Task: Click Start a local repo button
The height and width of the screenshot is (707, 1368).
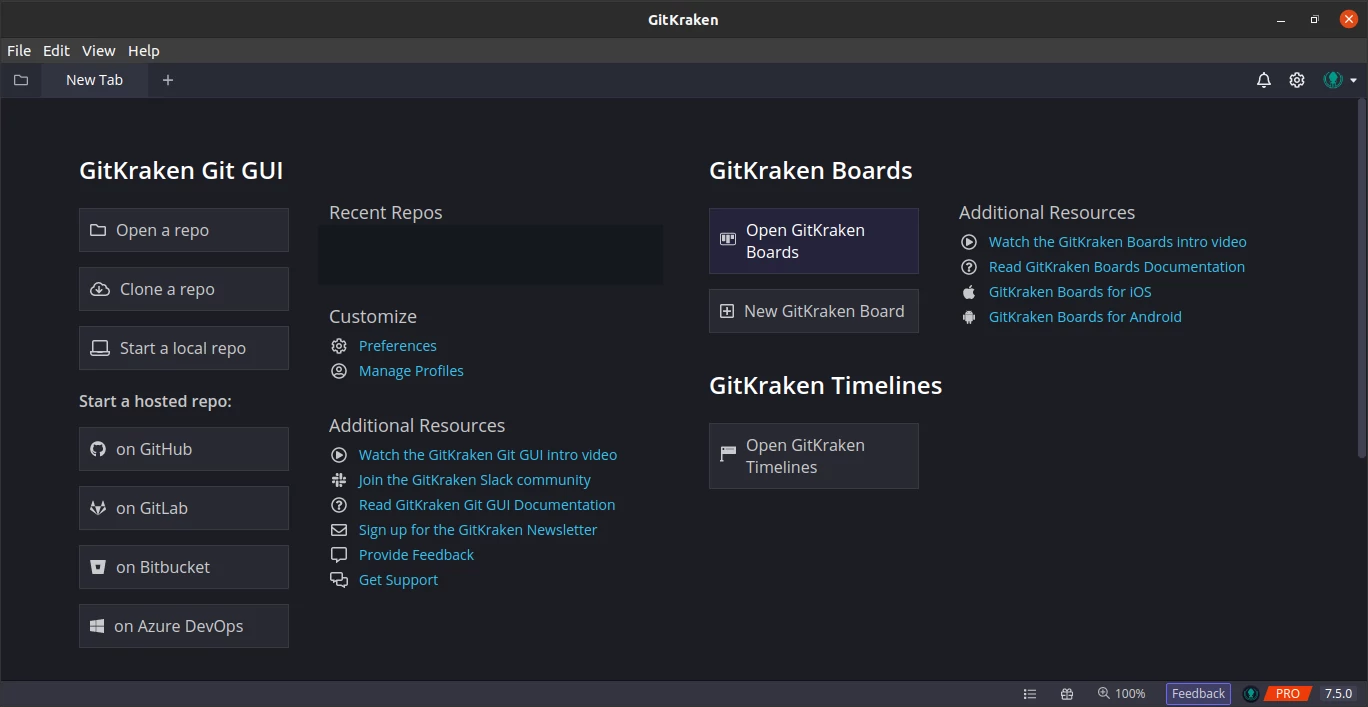Action: pyautogui.click(x=184, y=348)
